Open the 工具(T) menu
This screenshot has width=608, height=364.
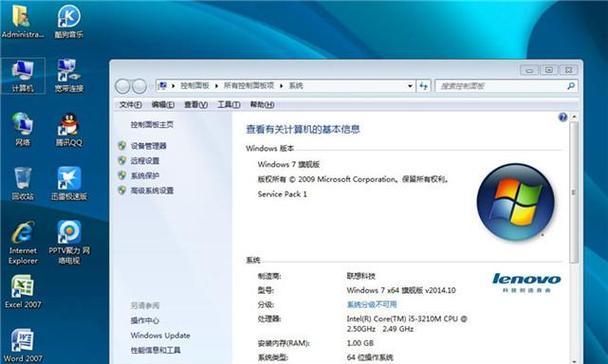[228, 105]
